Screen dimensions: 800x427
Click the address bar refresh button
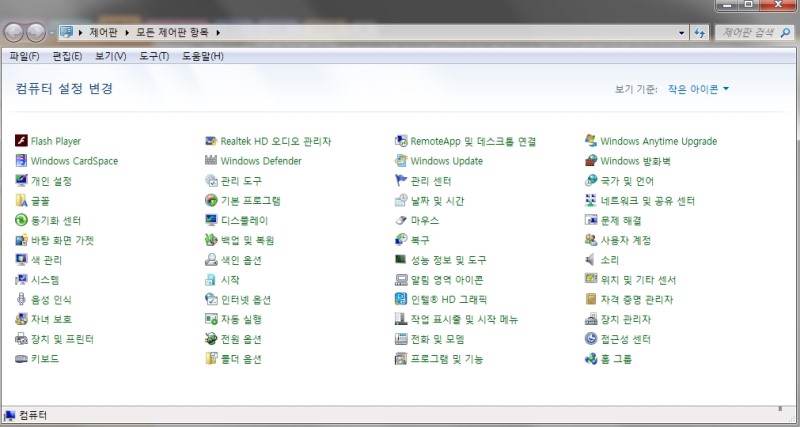[699, 33]
